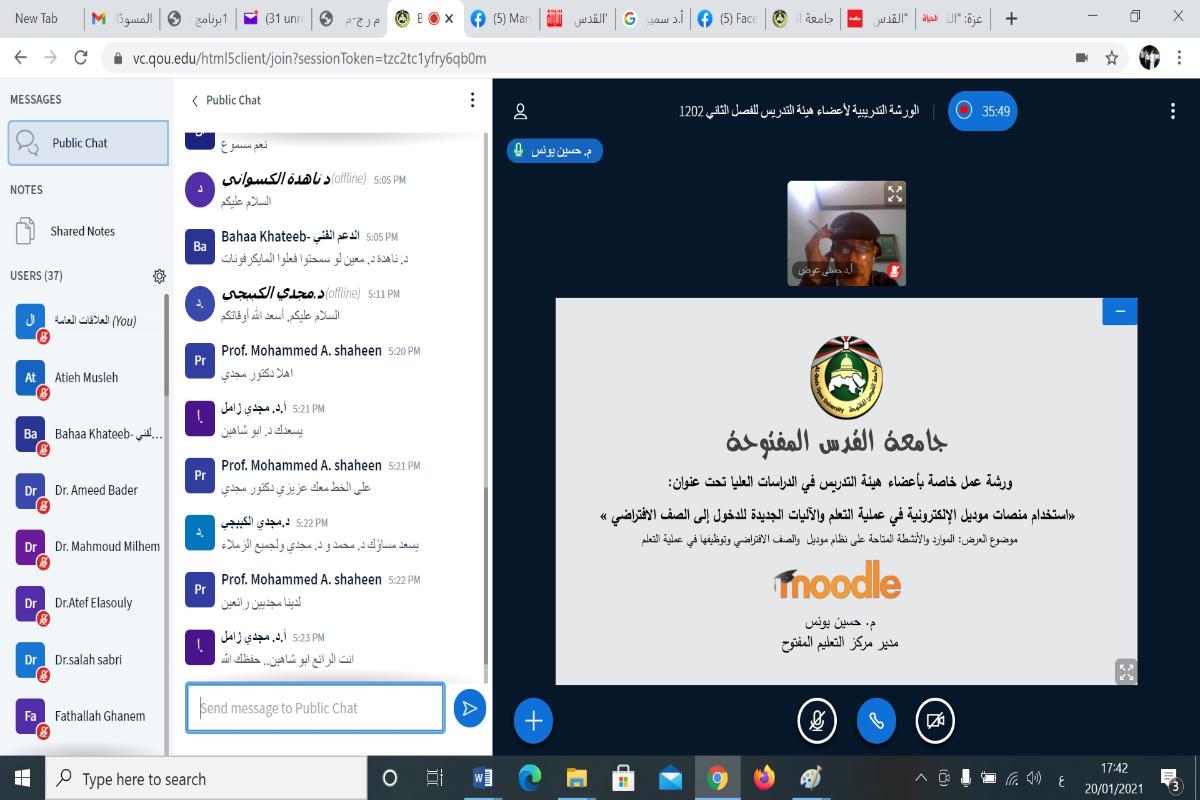Open the blue plus Actions button

click(x=534, y=721)
